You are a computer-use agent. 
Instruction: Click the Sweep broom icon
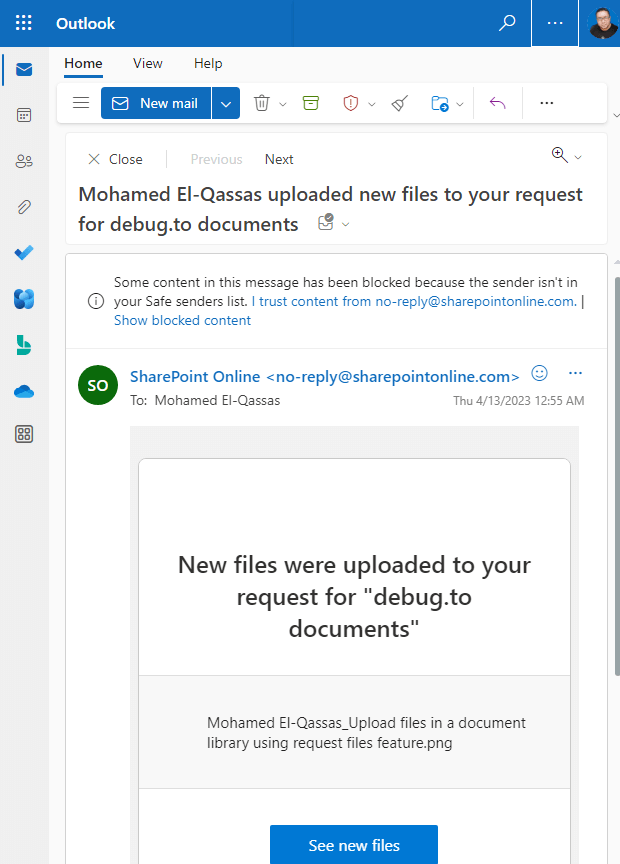400,103
